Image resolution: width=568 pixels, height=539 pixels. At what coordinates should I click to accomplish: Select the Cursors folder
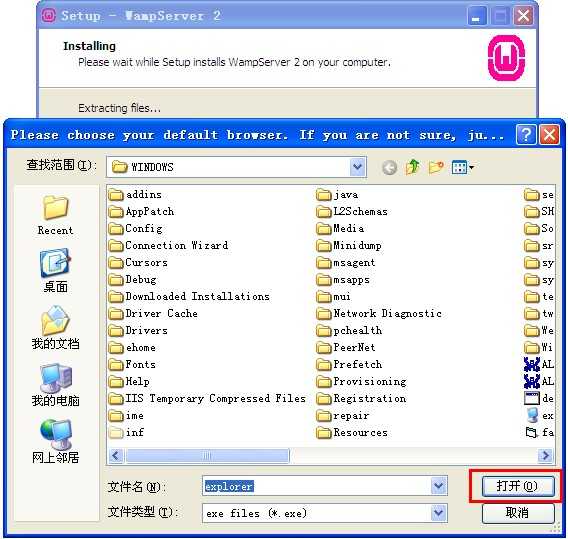pos(138,263)
